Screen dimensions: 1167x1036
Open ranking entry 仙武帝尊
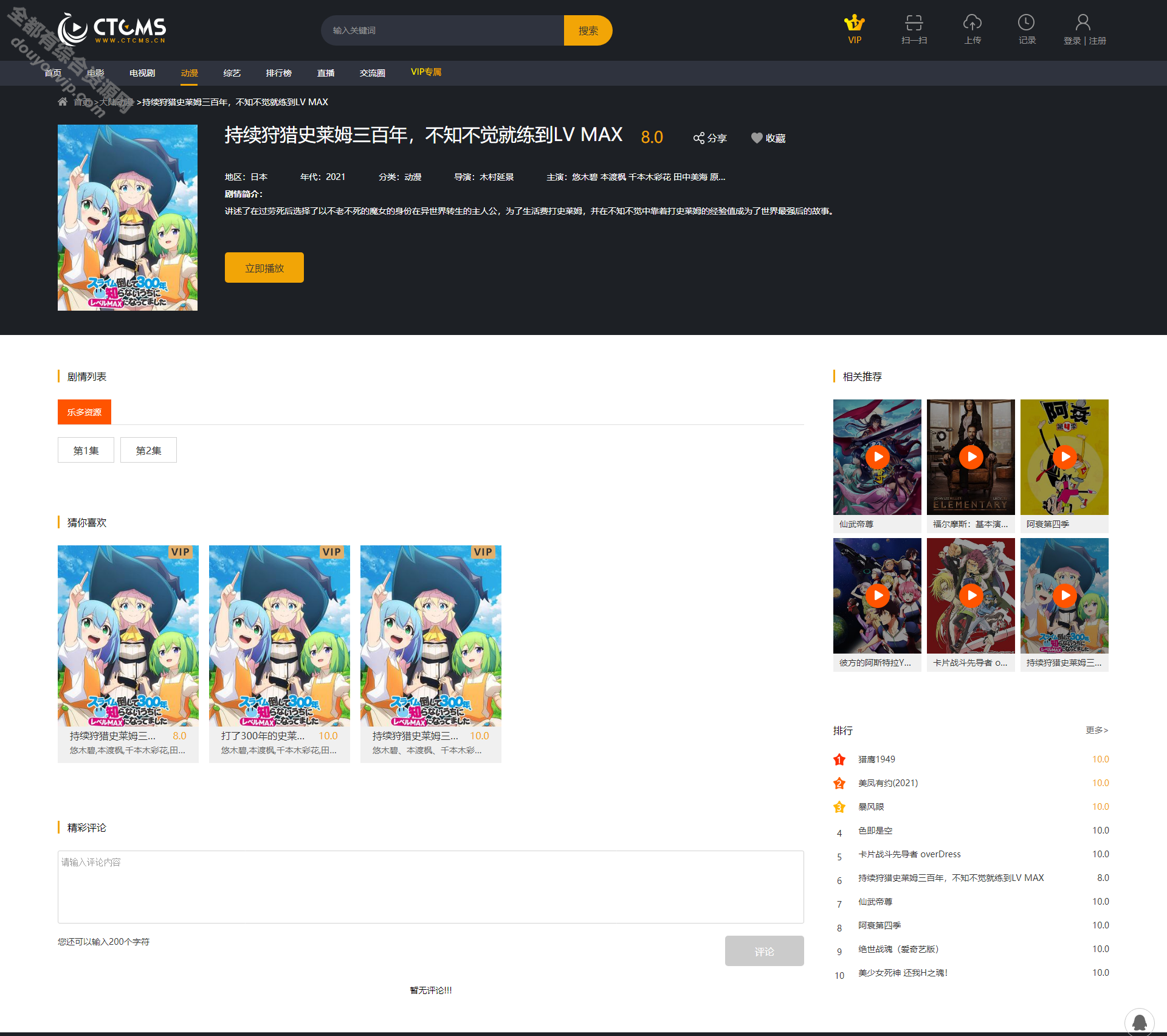pos(875,902)
